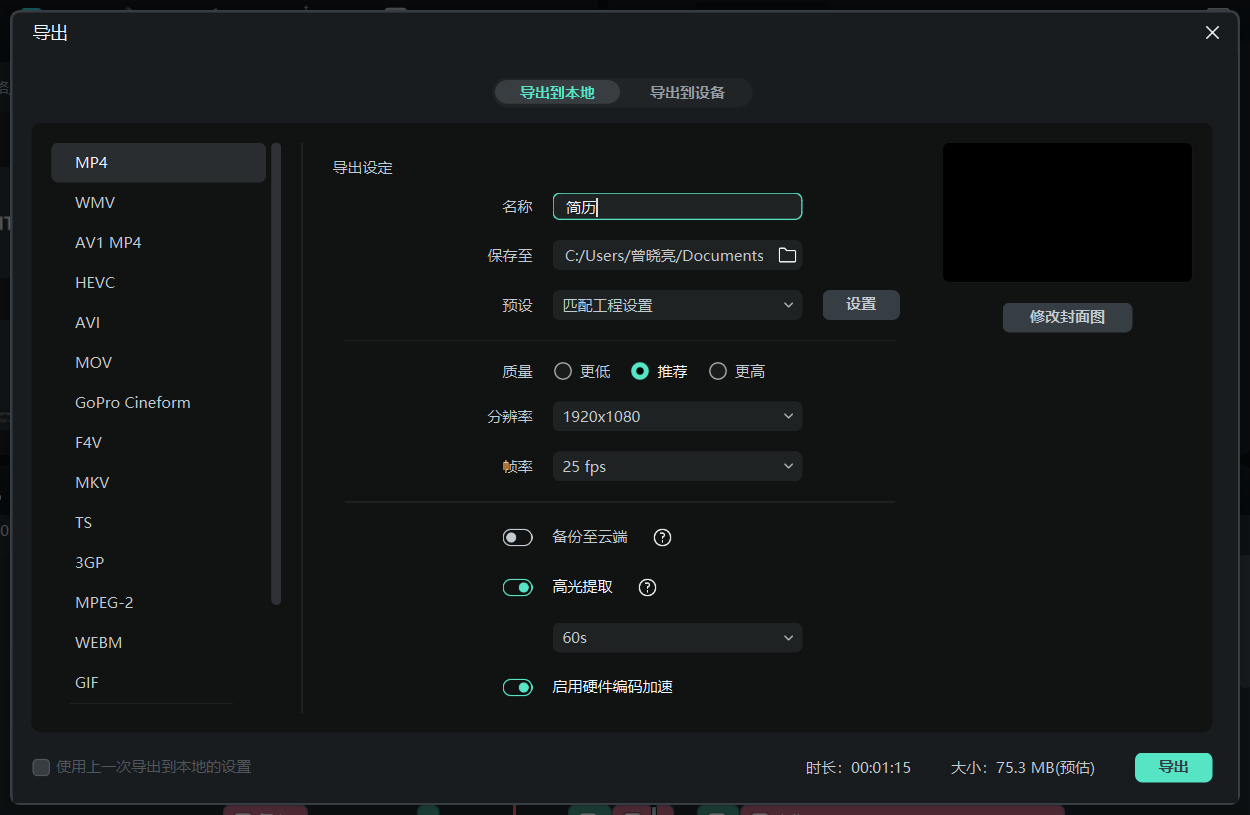Enable the 备份至云端 toggle

[518, 537]
